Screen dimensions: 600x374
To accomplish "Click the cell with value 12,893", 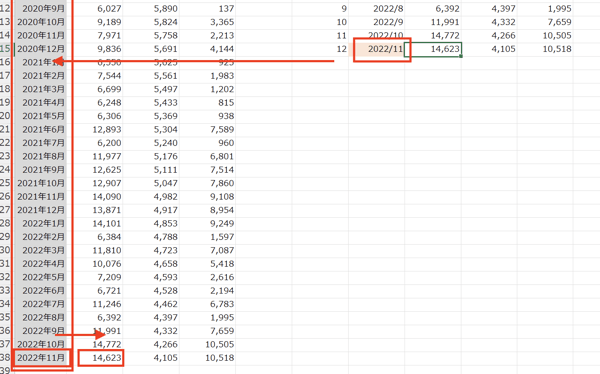I will pos(95,129).
